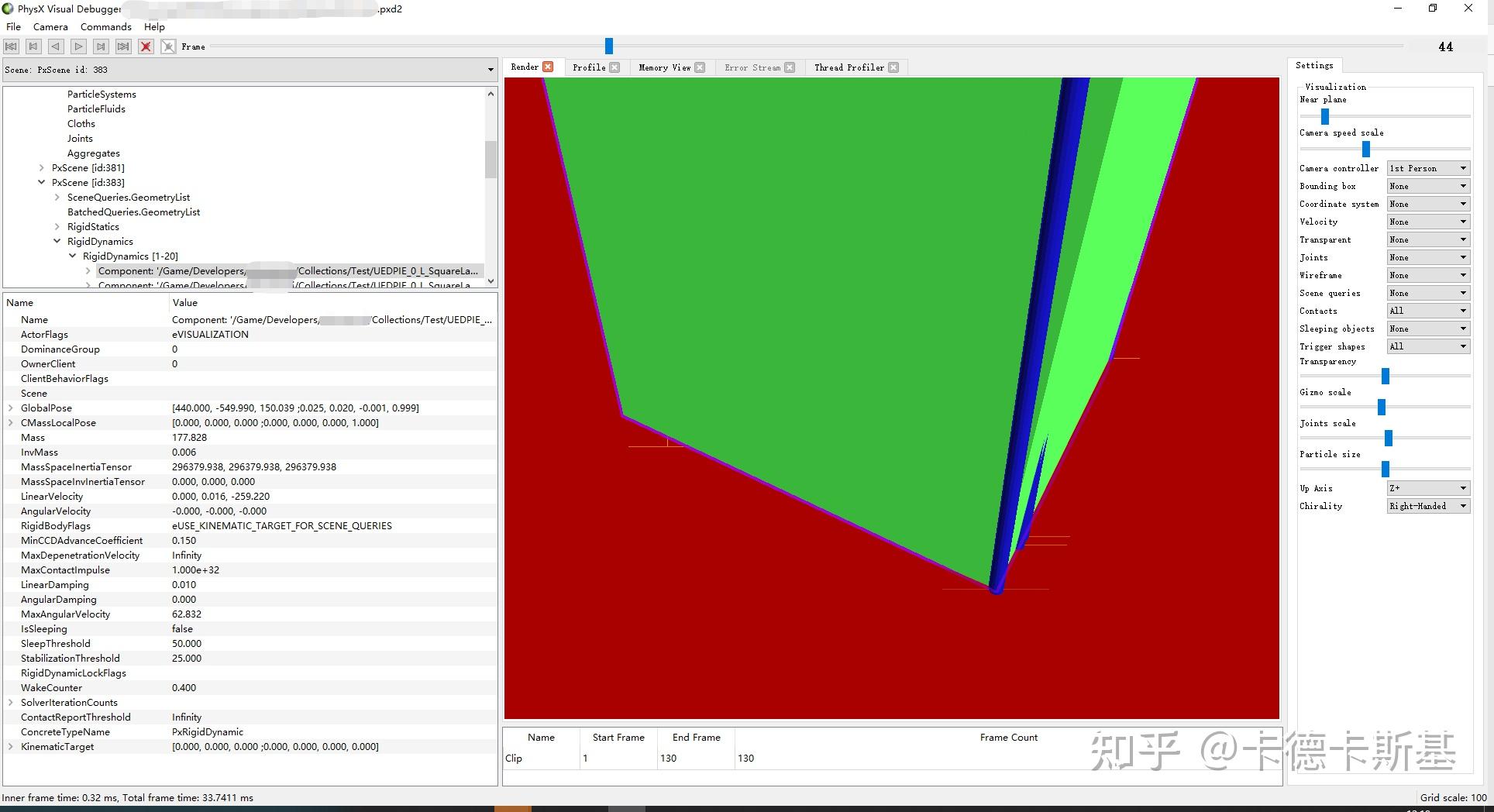Click the Clip row in the clip table
Viewport: 1494px width, 812px height.
(x=891, y=759)
